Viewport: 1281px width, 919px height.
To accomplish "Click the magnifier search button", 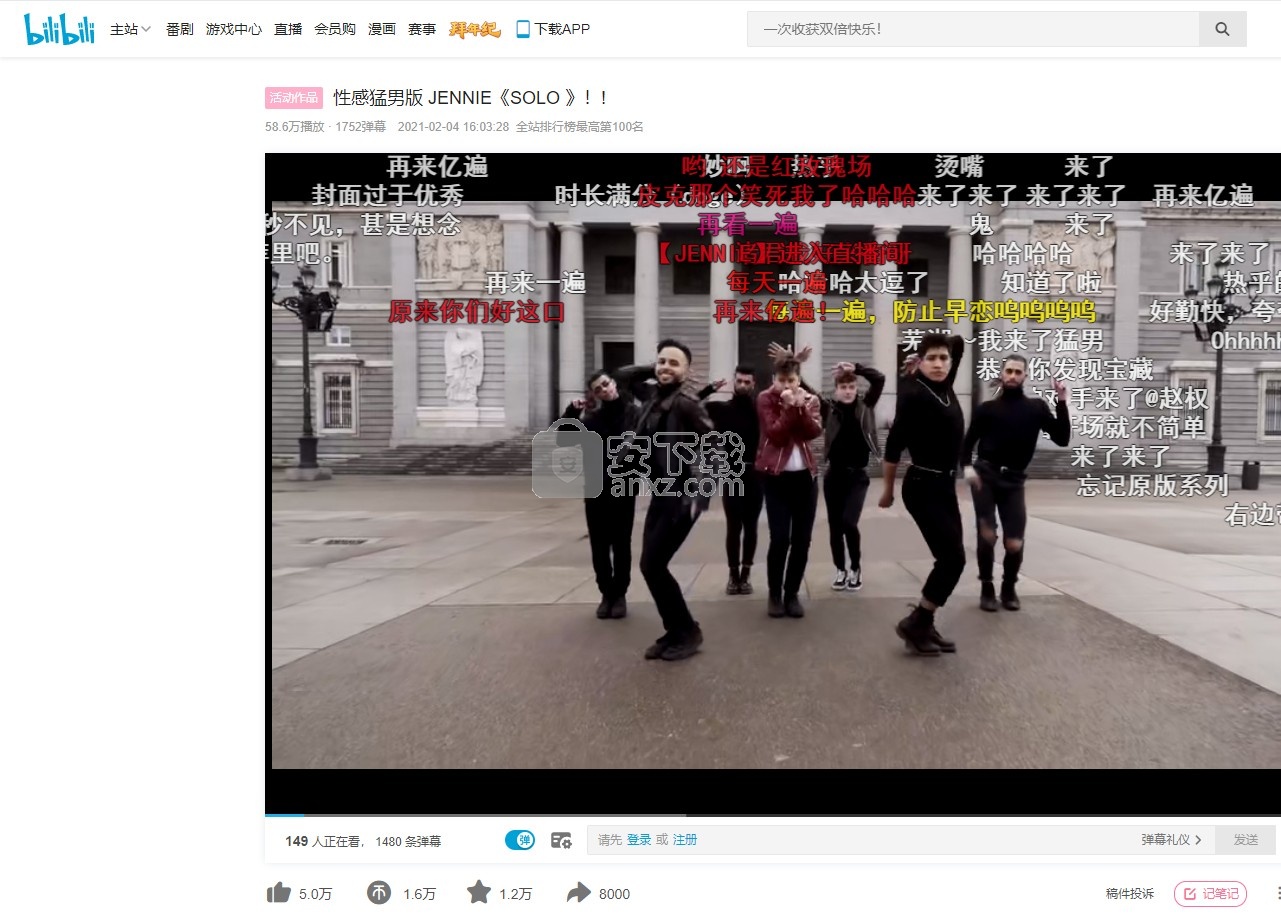I will coord(1222,29).
